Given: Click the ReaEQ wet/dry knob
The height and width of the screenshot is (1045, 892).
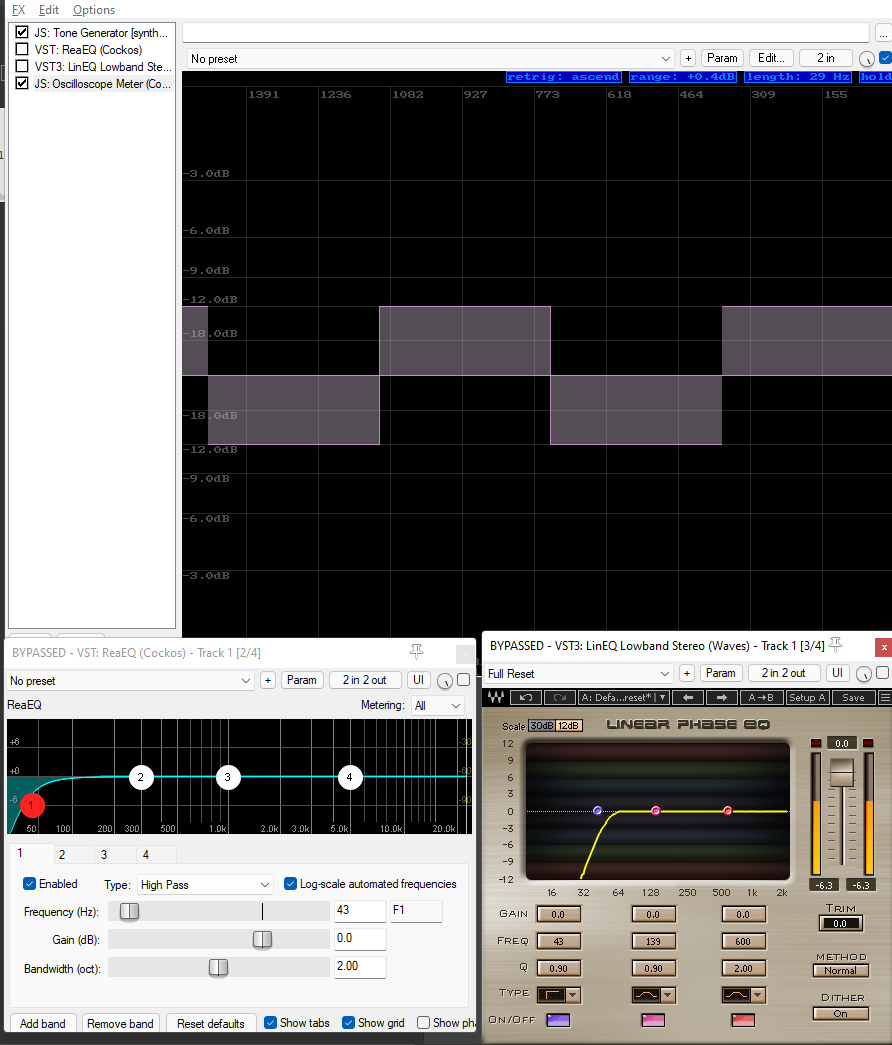Looking at the screenshot, I should pos(445,680).
